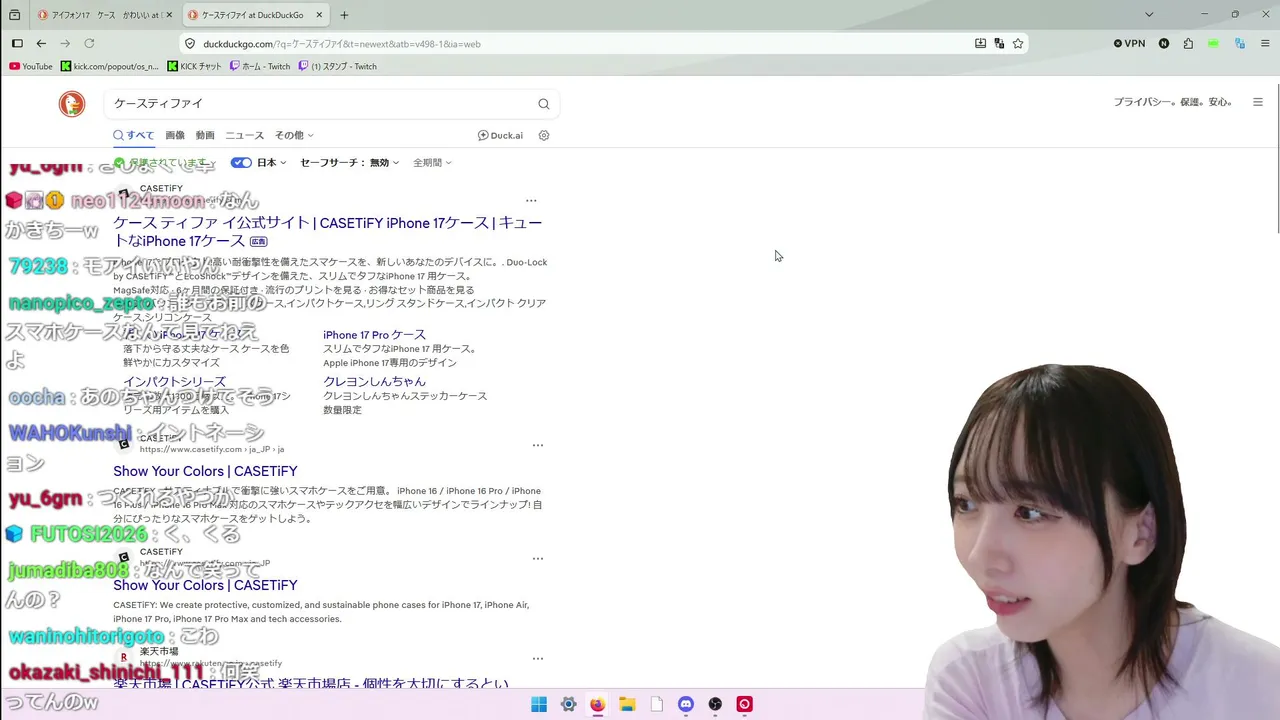
Task: Open the ケースティファイ公式サイト ad result title
Action: click(x=328, y=232)
